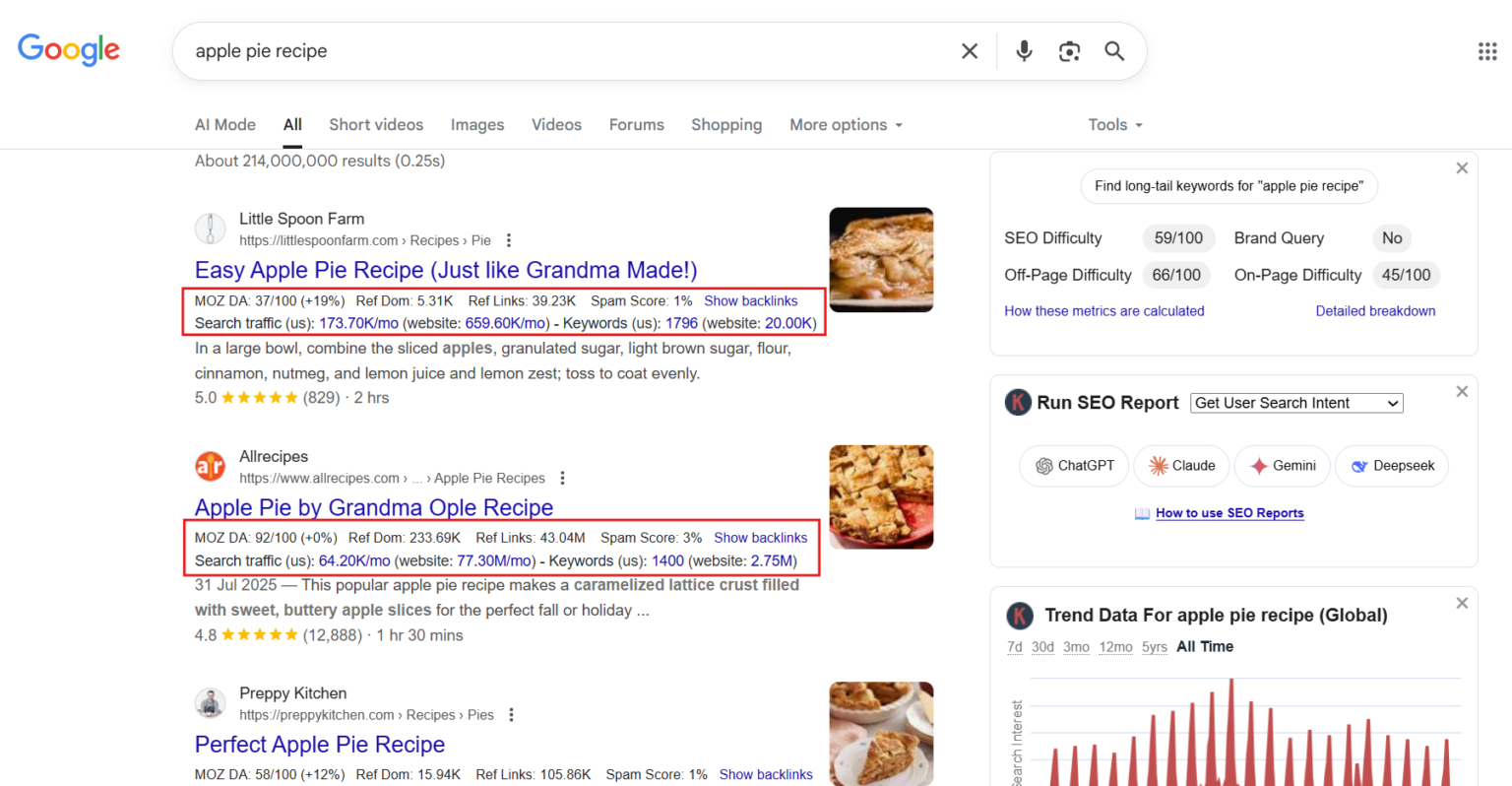Image resolution: width=1512 pixels, height=786 pixels.
Task: Switch to the Images tab
Action: (x=477, y=125)
